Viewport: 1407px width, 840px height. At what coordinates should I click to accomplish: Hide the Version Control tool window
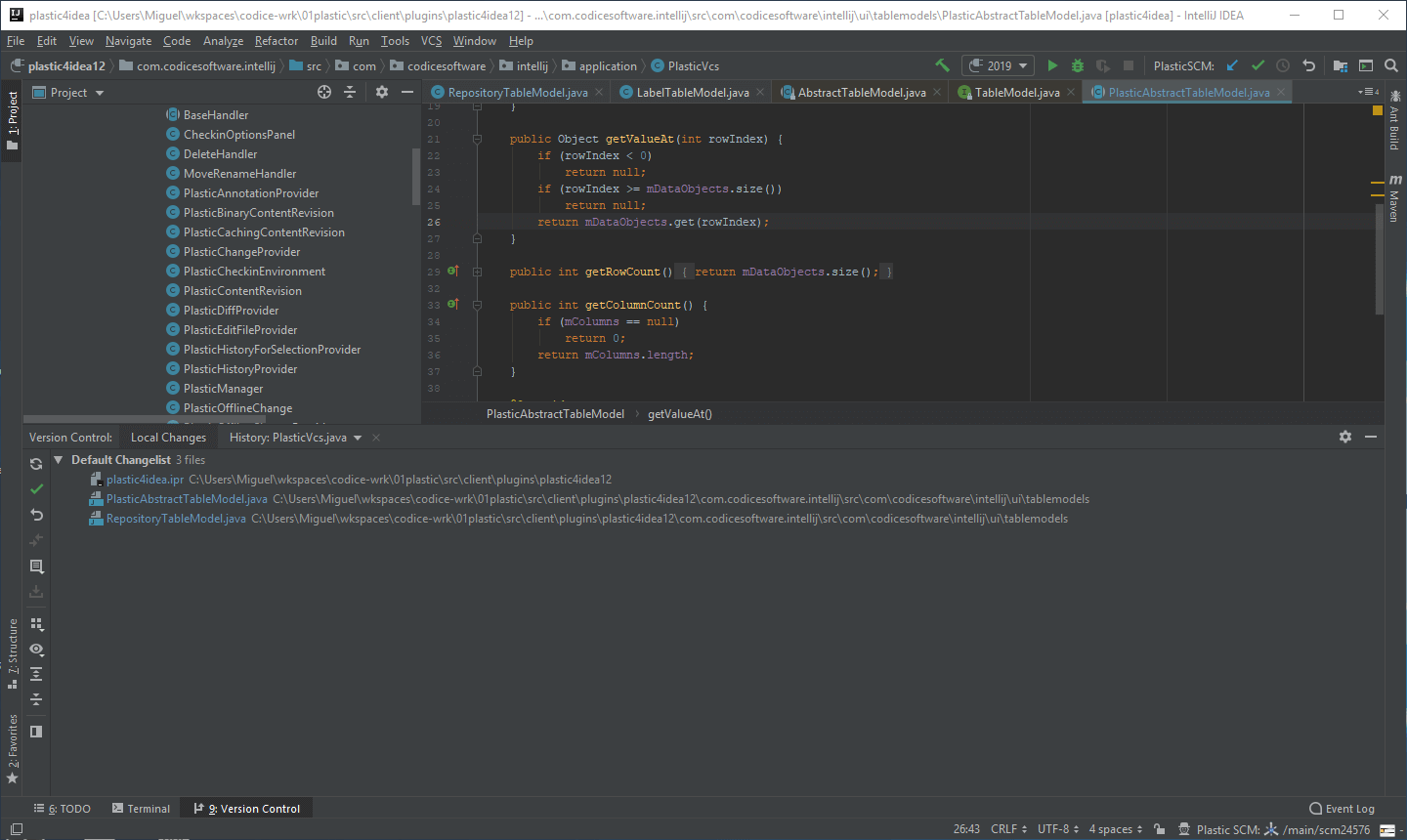[x=1371, y=437]
